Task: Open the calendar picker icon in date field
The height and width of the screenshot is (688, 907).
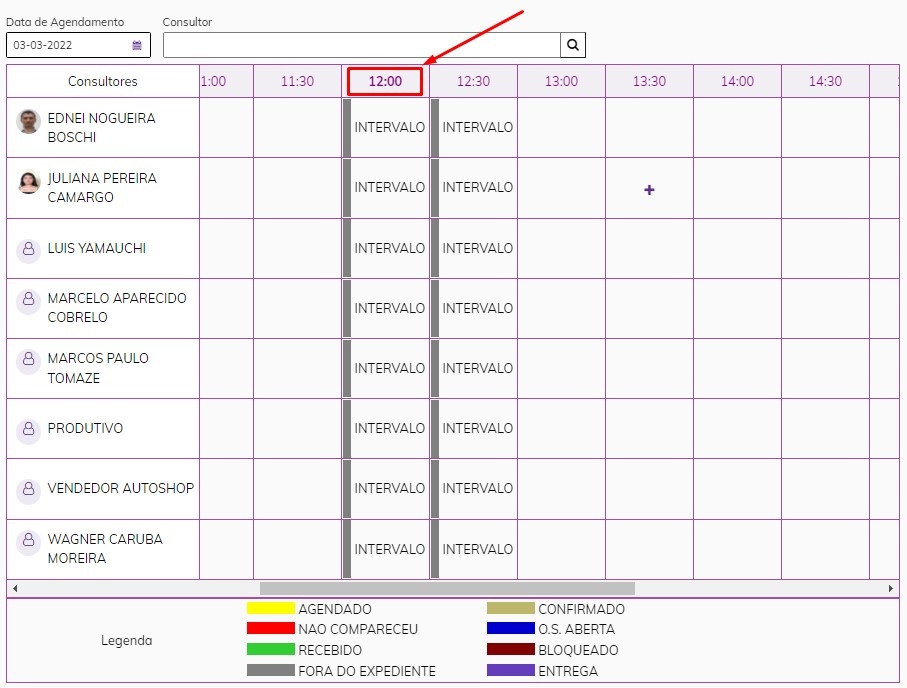Action: click(x=137, y=45)
